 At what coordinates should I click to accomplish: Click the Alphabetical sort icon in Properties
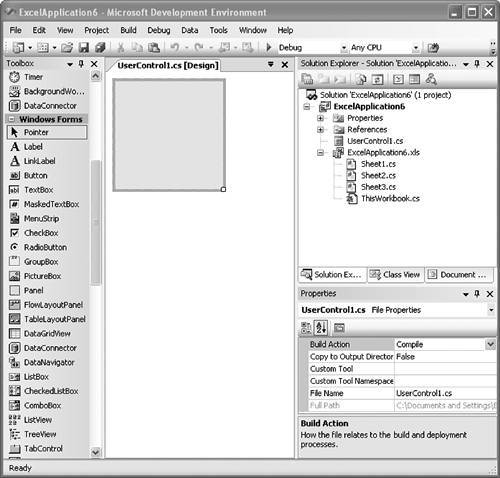point(321,328)
